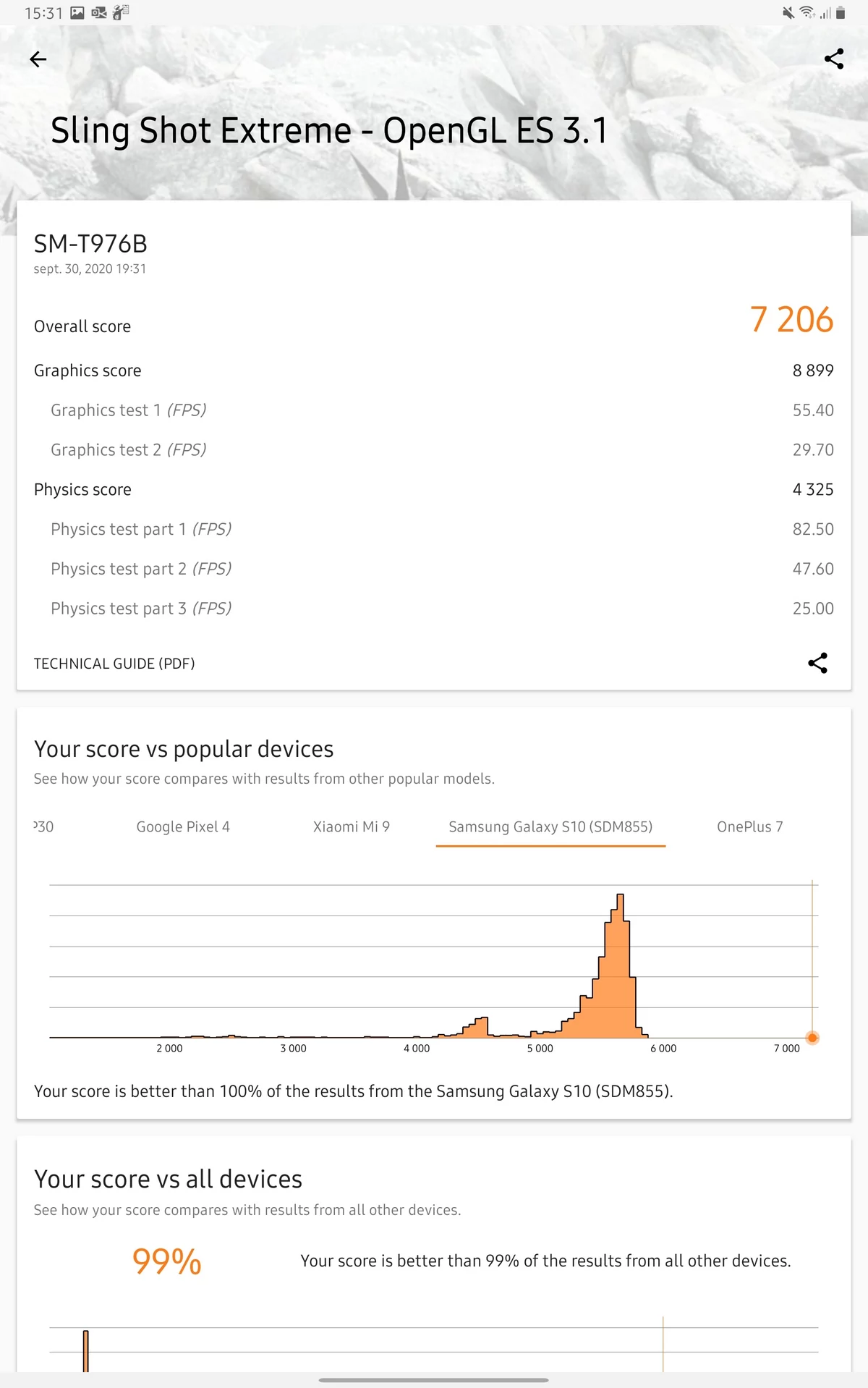This screenshot has width=868, height=1388.
Task: Tap the 99% percentile figure
Action: click(x=167, y=1261)
